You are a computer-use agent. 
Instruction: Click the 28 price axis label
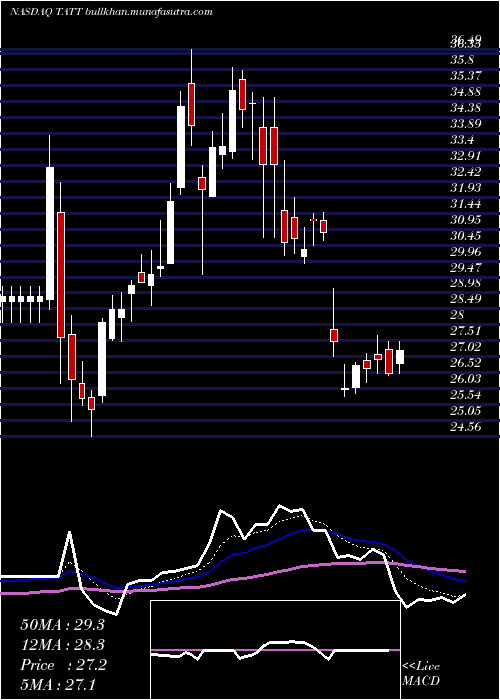coord(458,315)
